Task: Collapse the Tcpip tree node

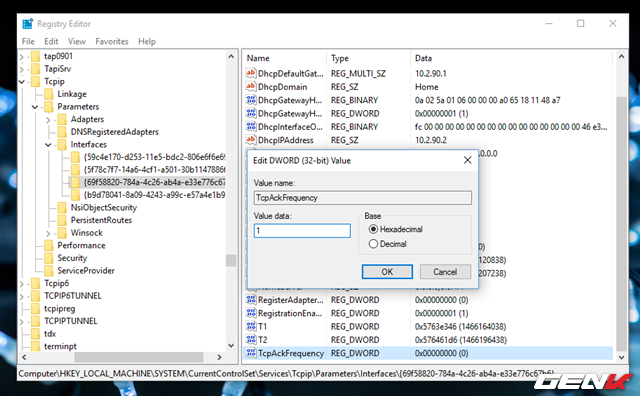Action: point(22,82)
